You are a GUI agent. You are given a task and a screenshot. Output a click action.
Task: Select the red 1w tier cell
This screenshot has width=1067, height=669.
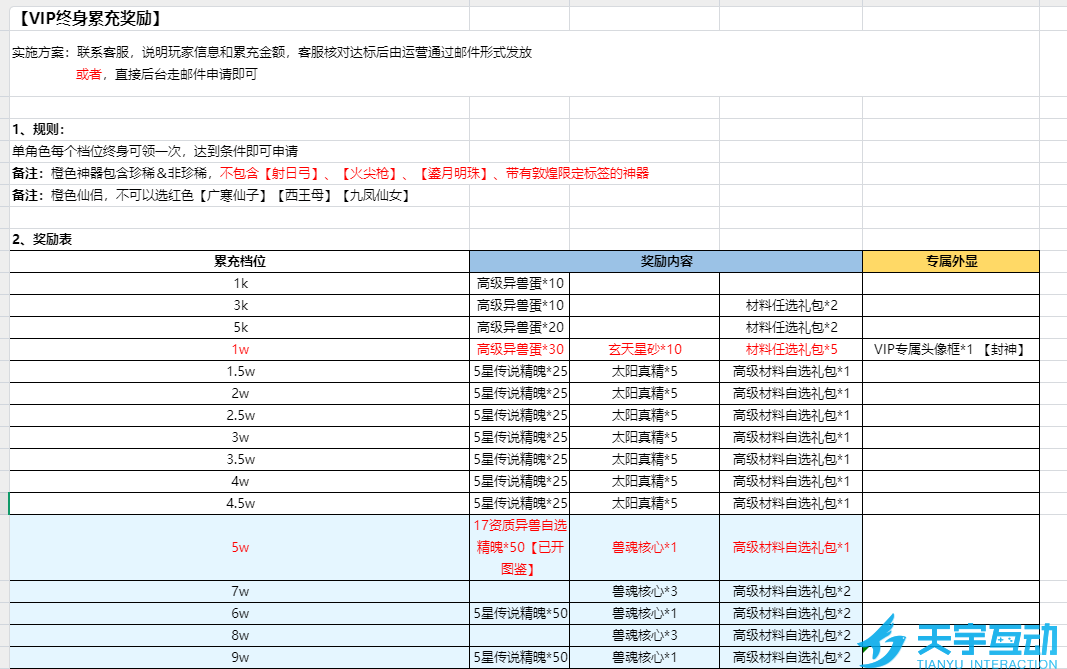point(240,349)
